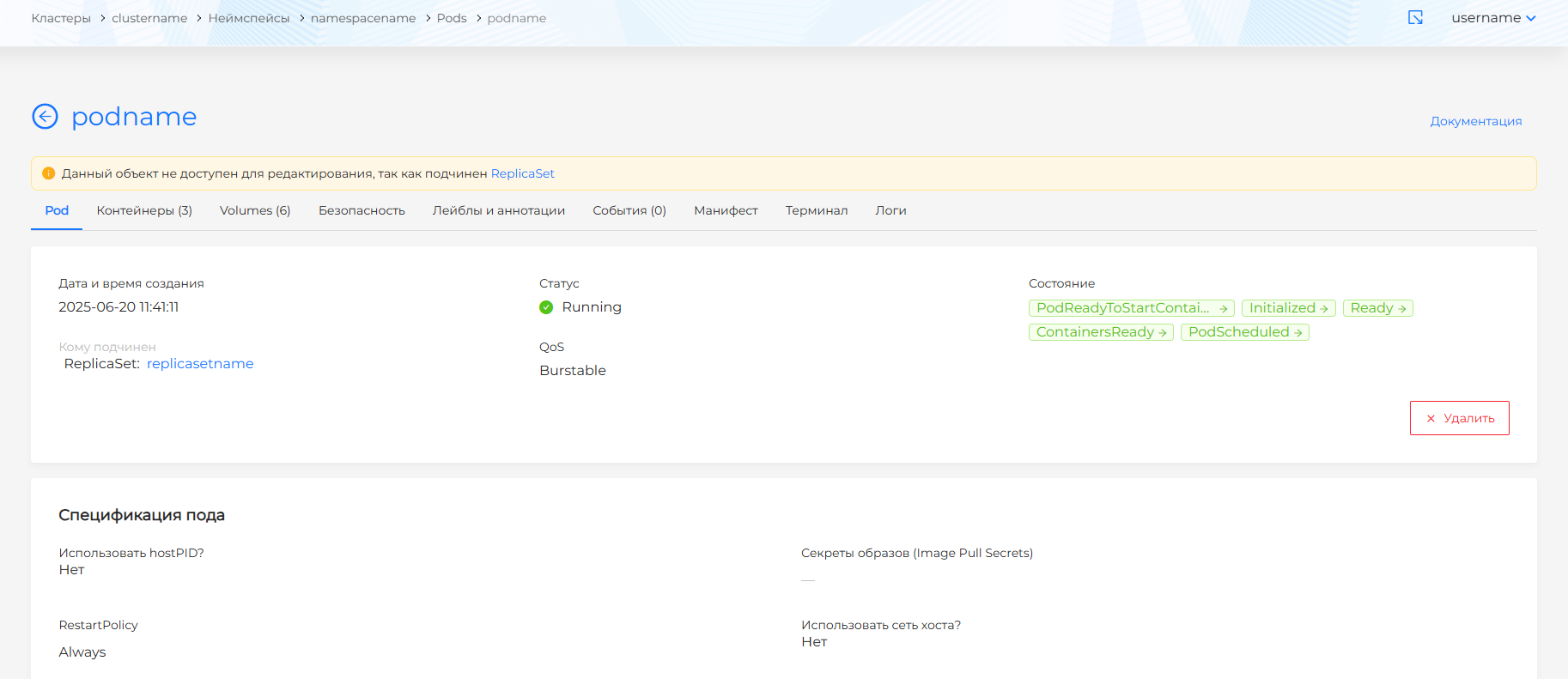
Task: Switch to the Контейнеры (3) tab
Action: 144,210
